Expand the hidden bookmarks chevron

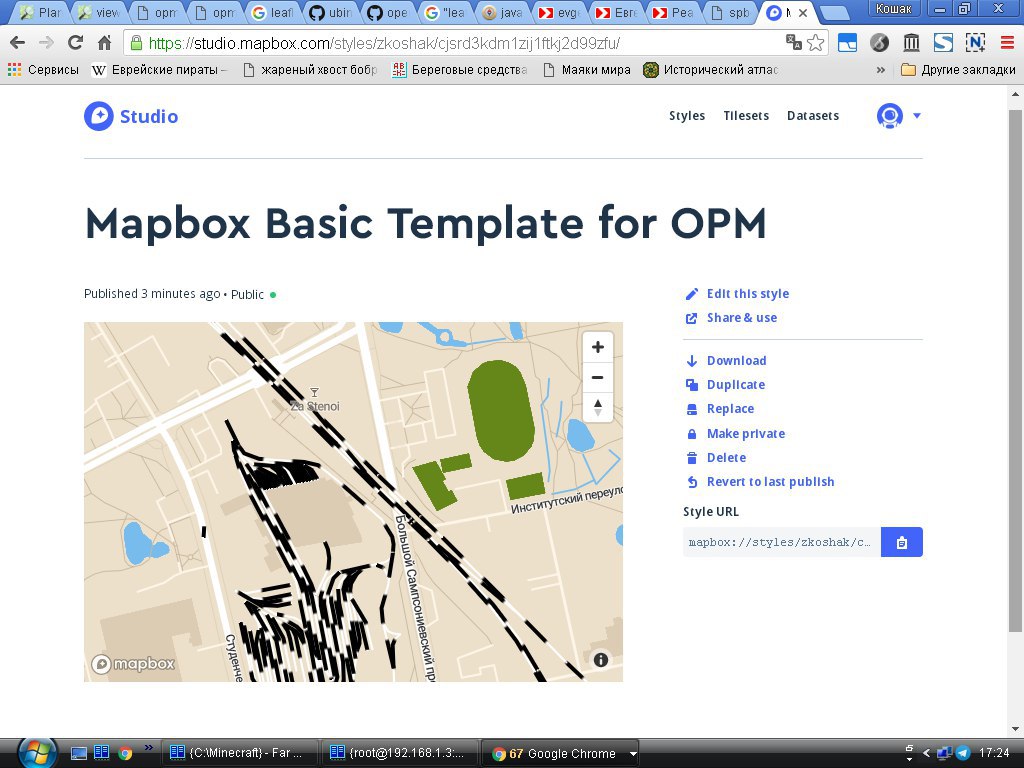[881, 70]
